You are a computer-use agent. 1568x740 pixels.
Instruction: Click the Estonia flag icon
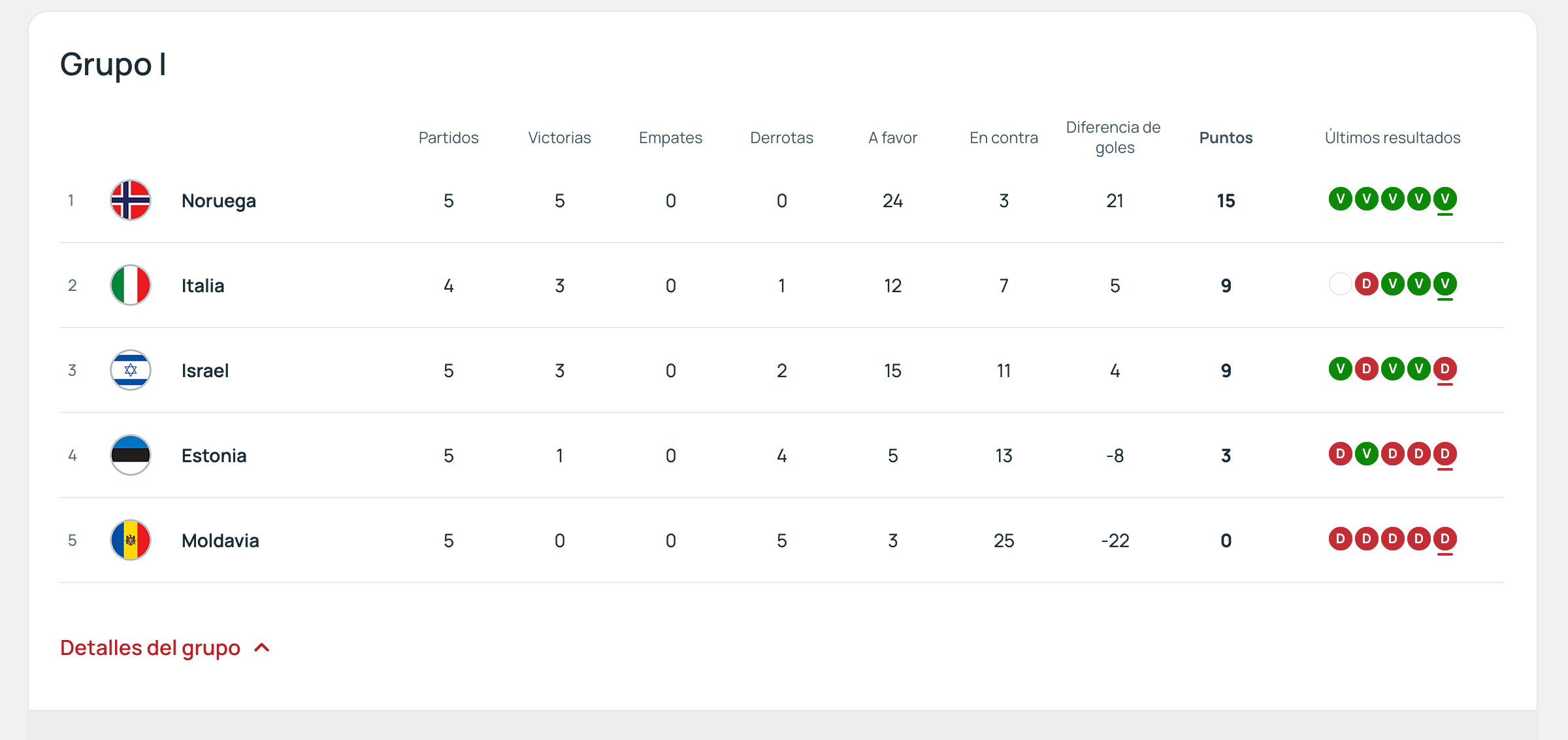tap(131, 455)
